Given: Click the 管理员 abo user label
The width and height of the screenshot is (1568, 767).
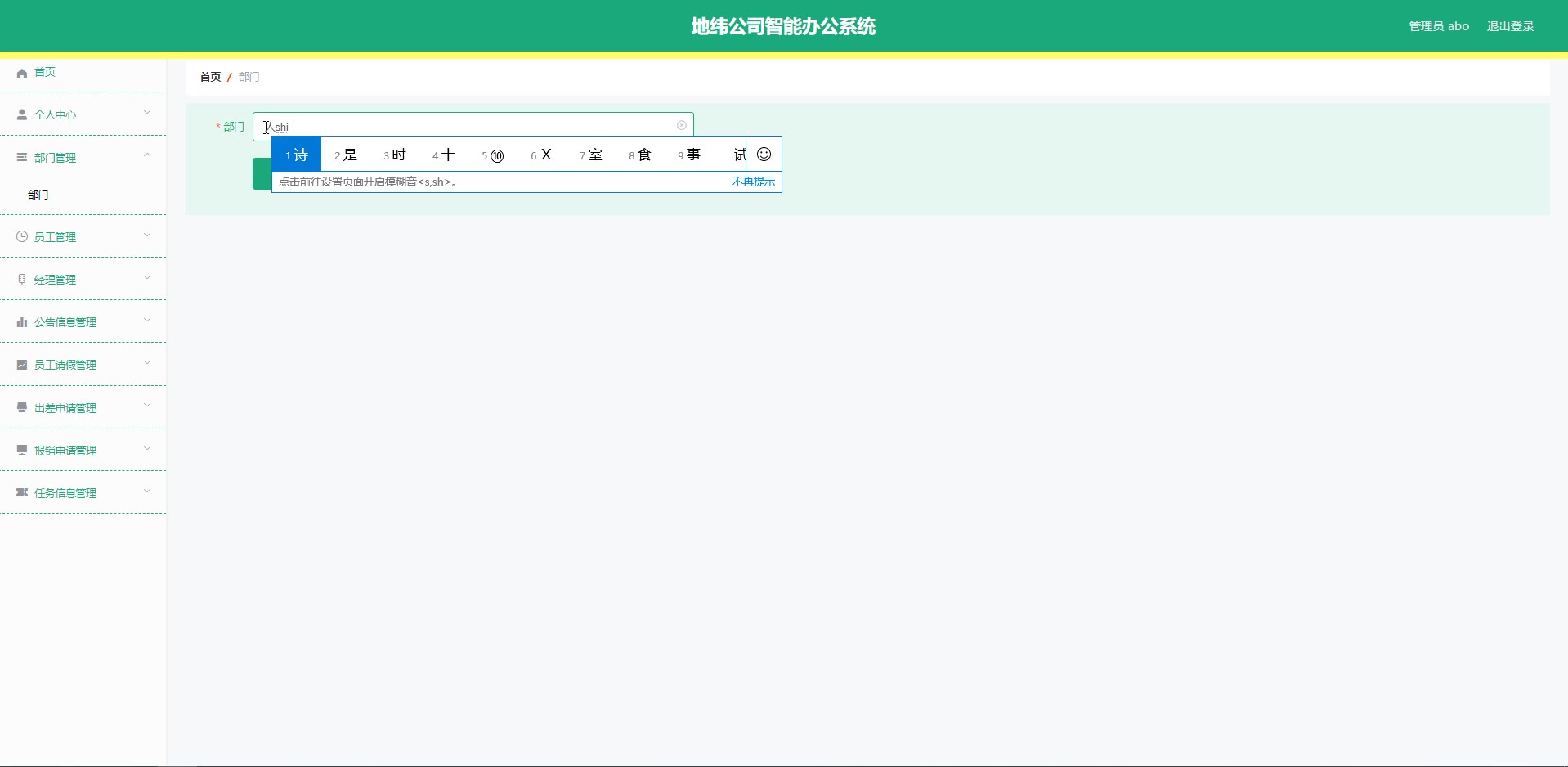Looking at the screenshot, I should point(1439,26).
